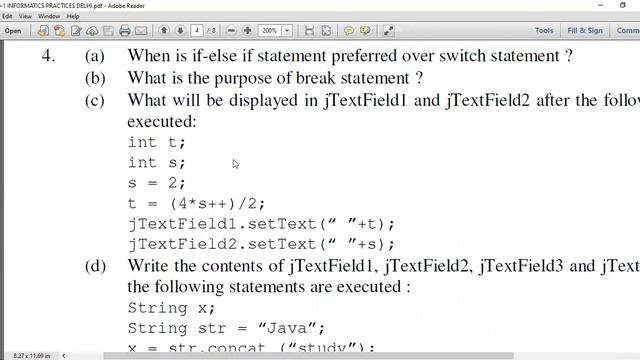
Task: Click the highlight text comment icon
Action: pos(365,31)
